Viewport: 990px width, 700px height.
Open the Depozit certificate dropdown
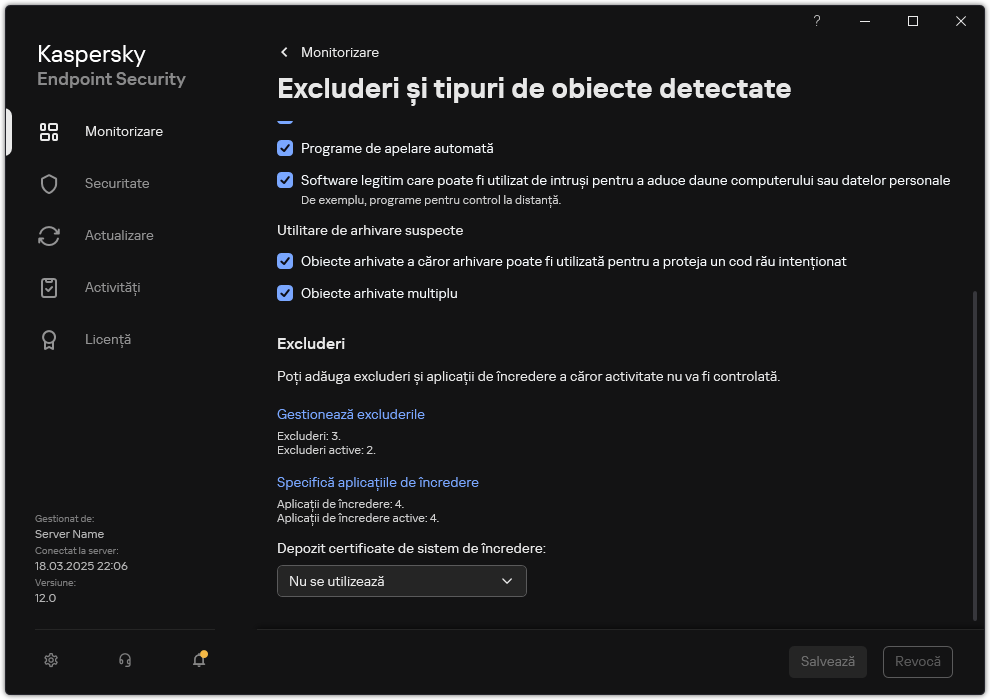401,581
